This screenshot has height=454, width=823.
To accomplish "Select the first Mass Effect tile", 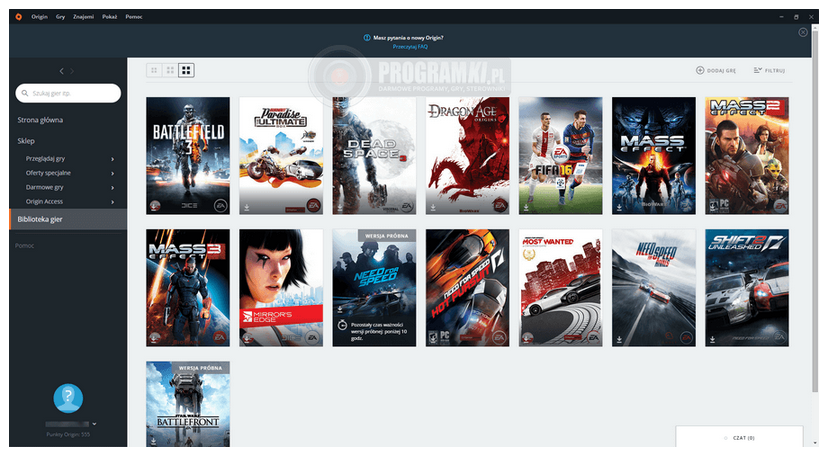I will (x=654, y=155).
